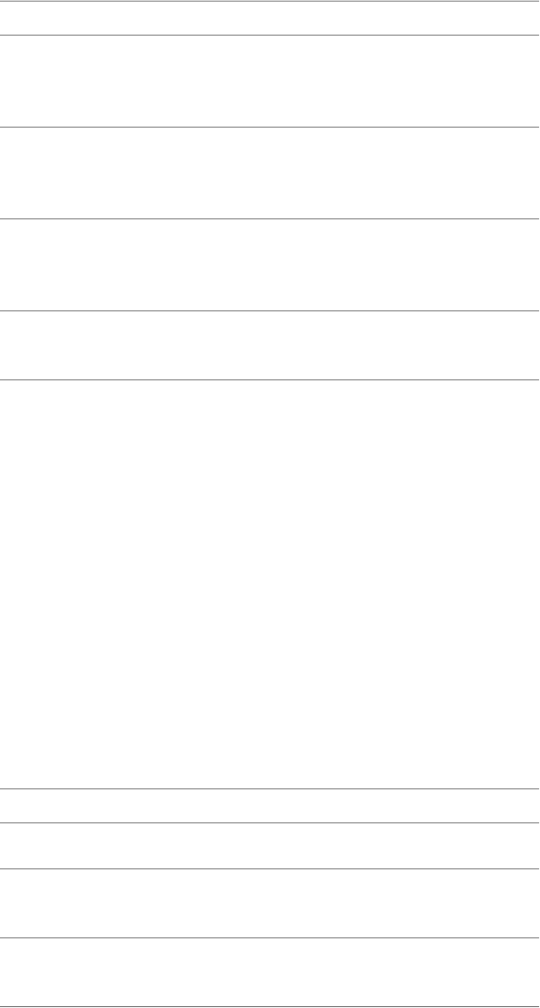Click the topmost horizontal divider line
Screen dimensions: 540x1008
(270, 1)
